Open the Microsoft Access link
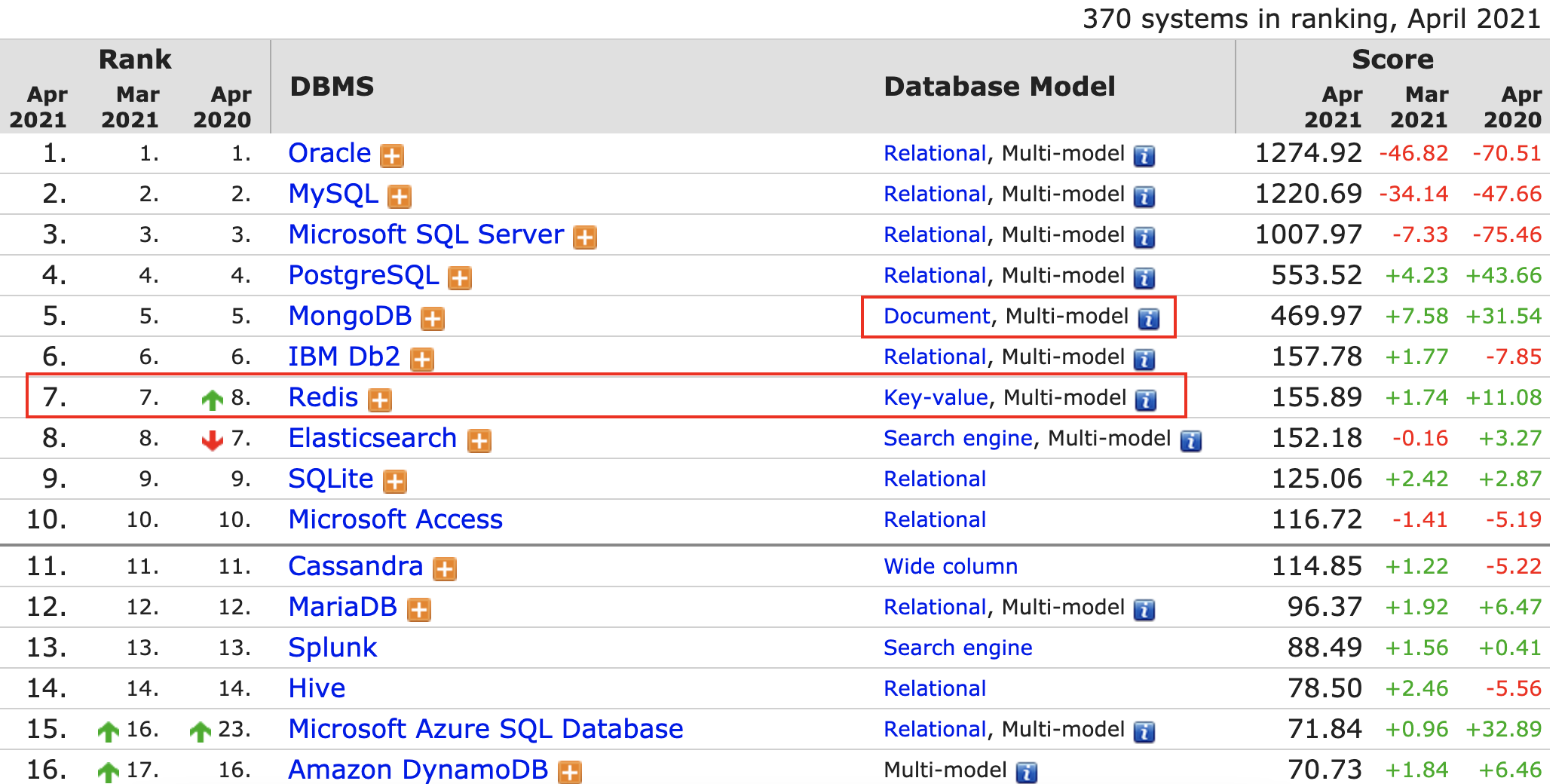1568x784 pixels. click(396, 519)
